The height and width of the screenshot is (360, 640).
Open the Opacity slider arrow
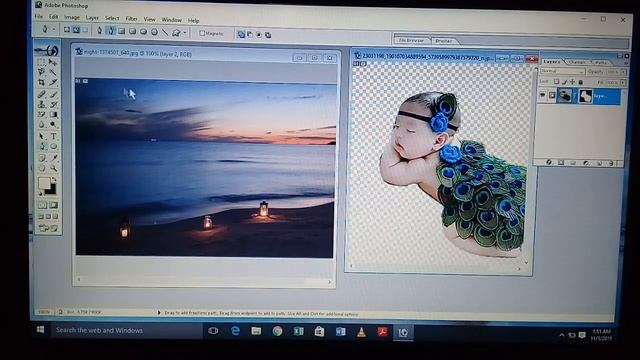point(623,72)
